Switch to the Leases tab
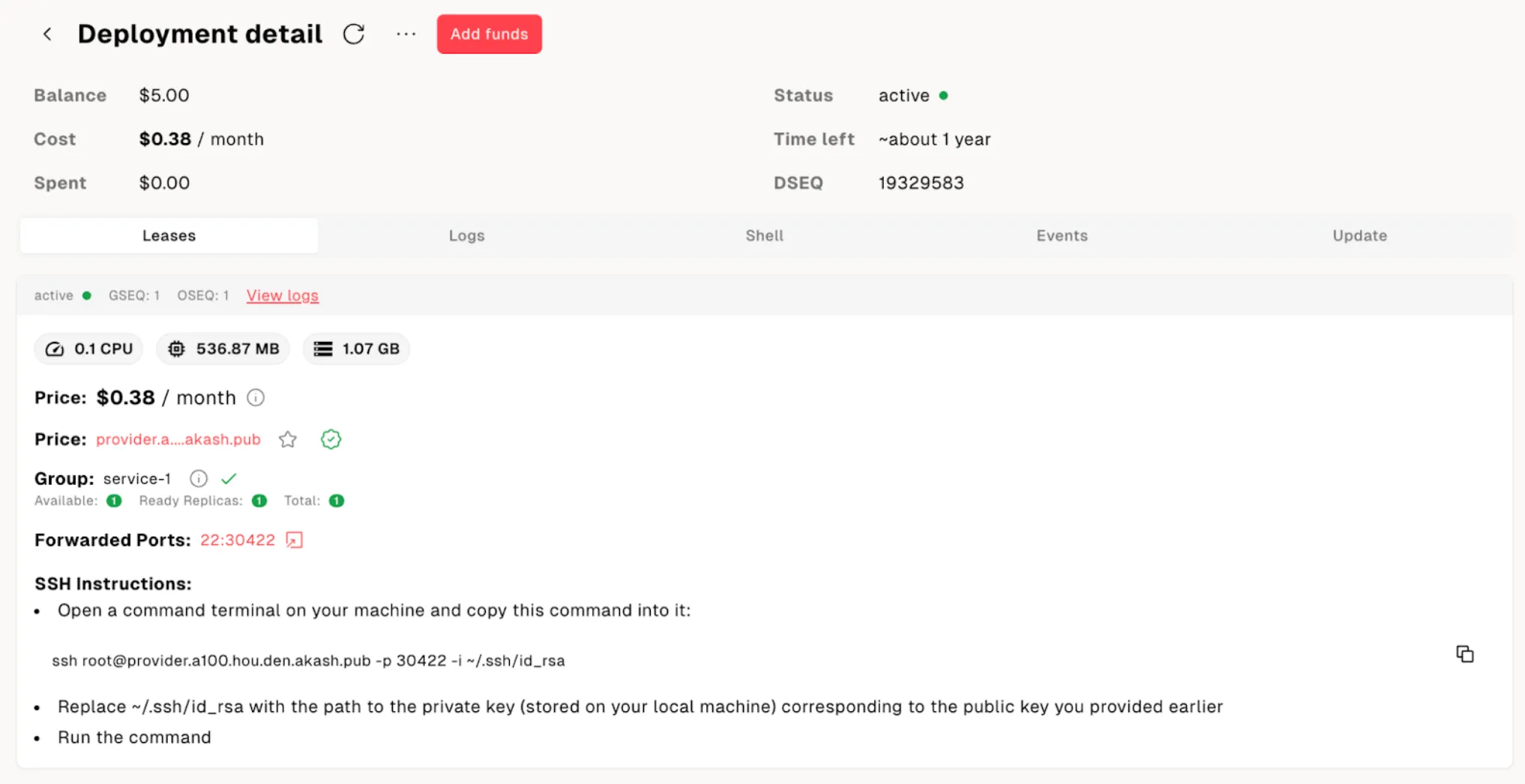The image size is (1525, 784). pyautogui.click(x=169, y=235)
